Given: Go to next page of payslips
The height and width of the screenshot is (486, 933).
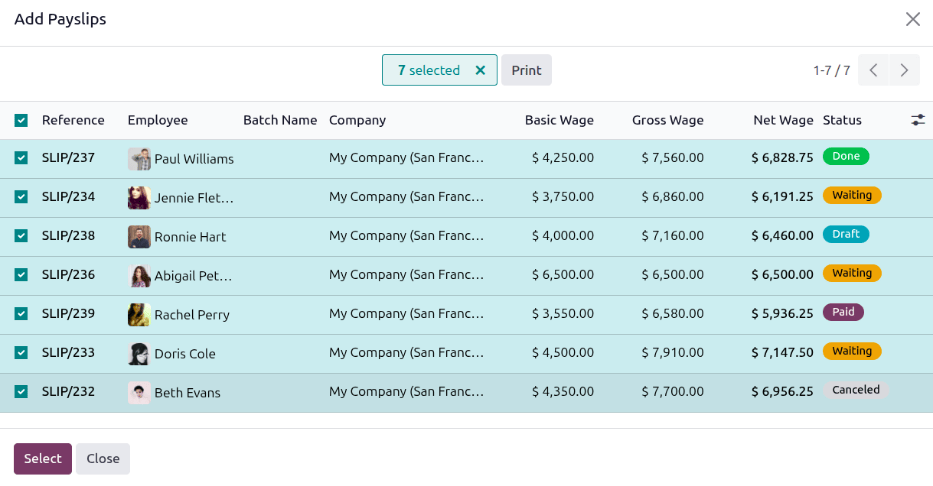Looking at the screenshot, I should (904, 70).
